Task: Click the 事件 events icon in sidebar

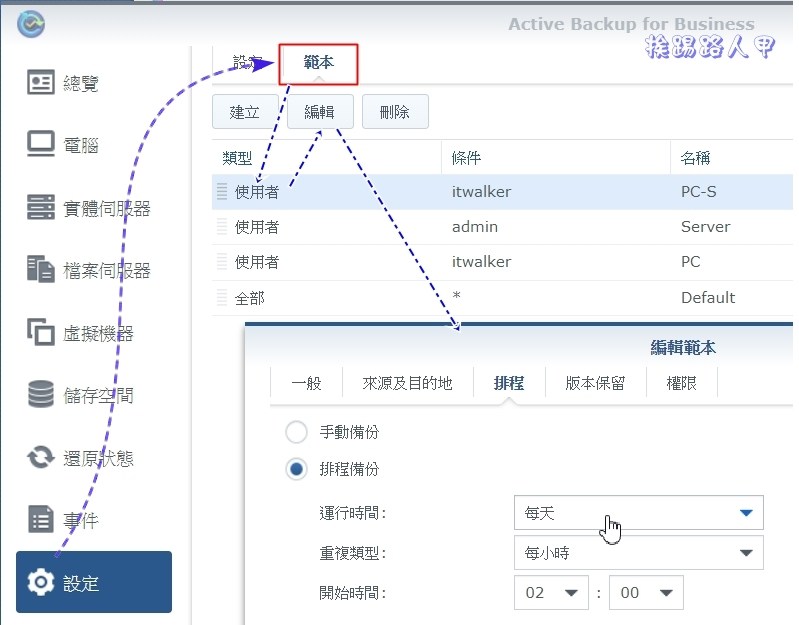Action: coord(41,519)
